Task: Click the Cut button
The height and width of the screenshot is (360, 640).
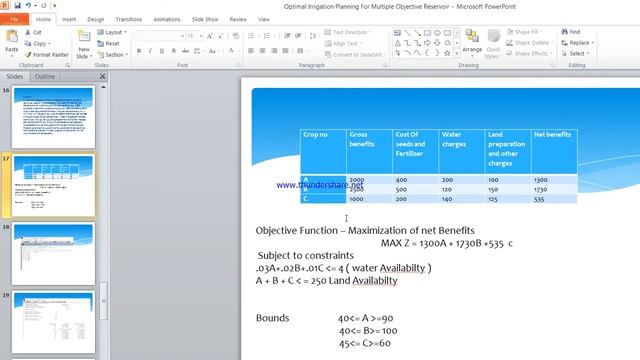Action: pos(33,32)
